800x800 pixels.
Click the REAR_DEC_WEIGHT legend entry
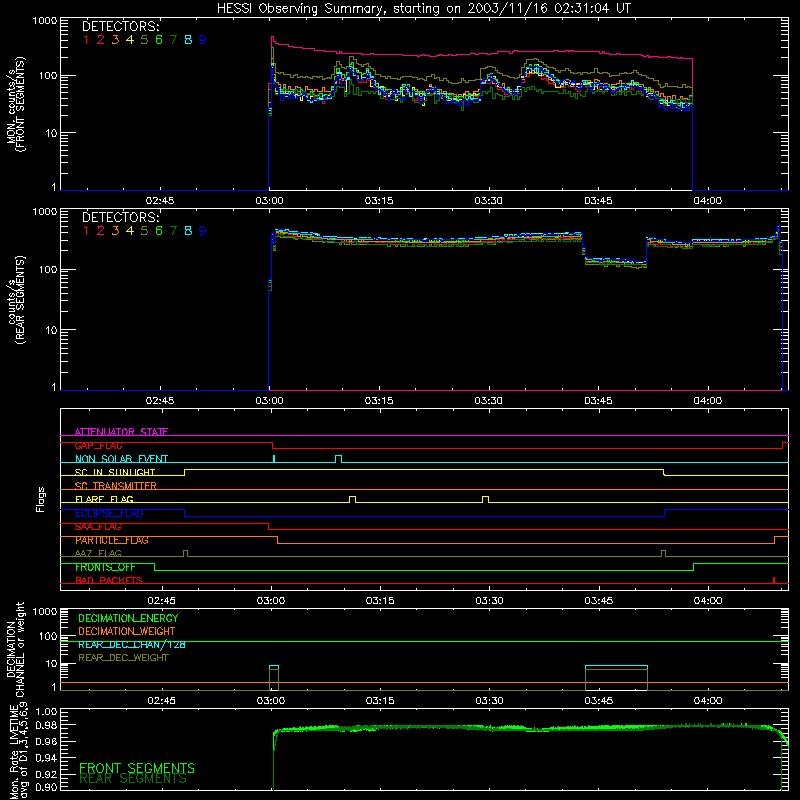(x=123, y=658)
